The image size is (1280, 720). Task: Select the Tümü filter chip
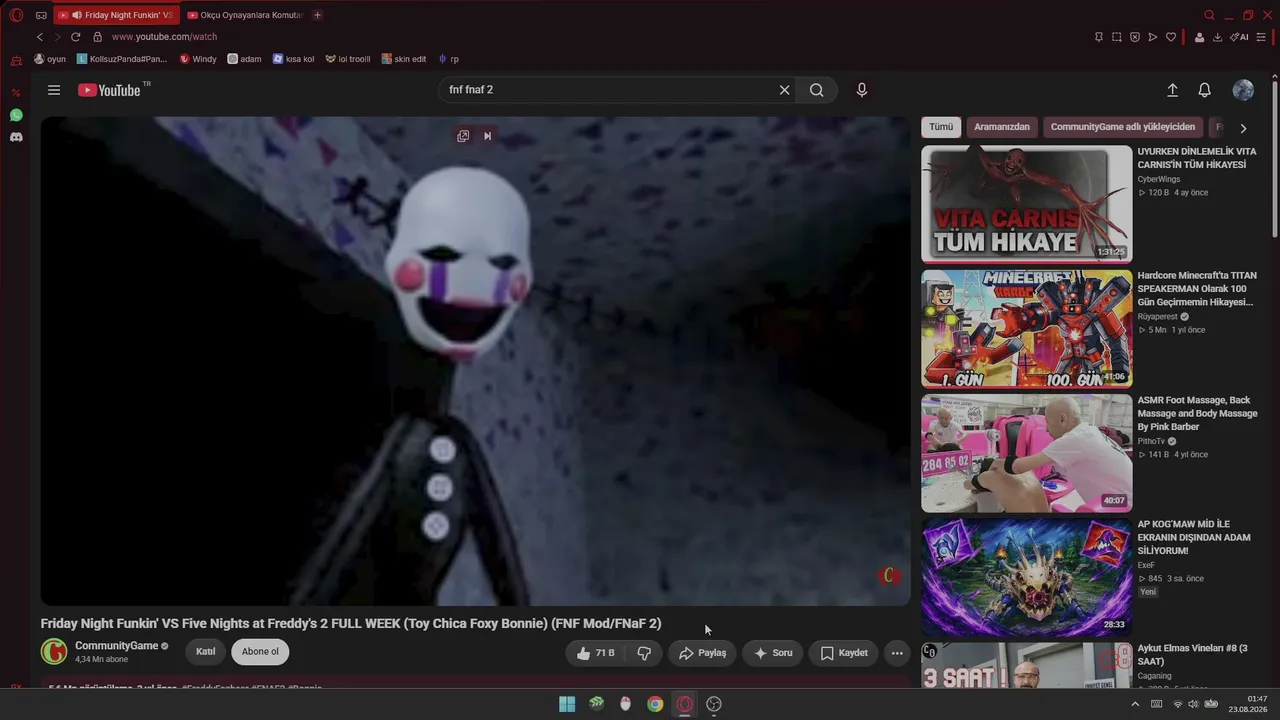941,127
